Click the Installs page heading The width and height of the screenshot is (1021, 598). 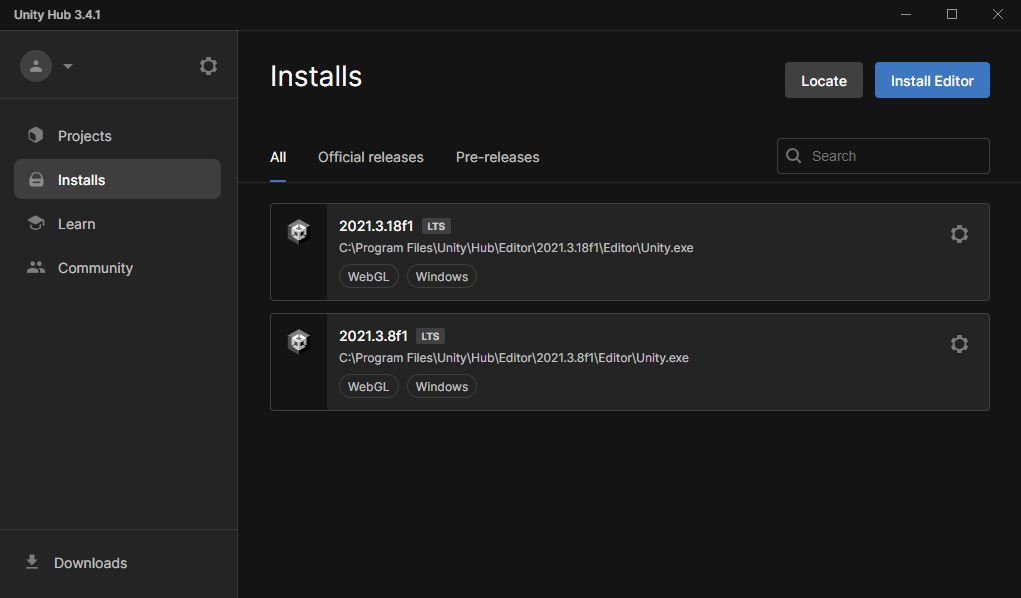[316, 76]
